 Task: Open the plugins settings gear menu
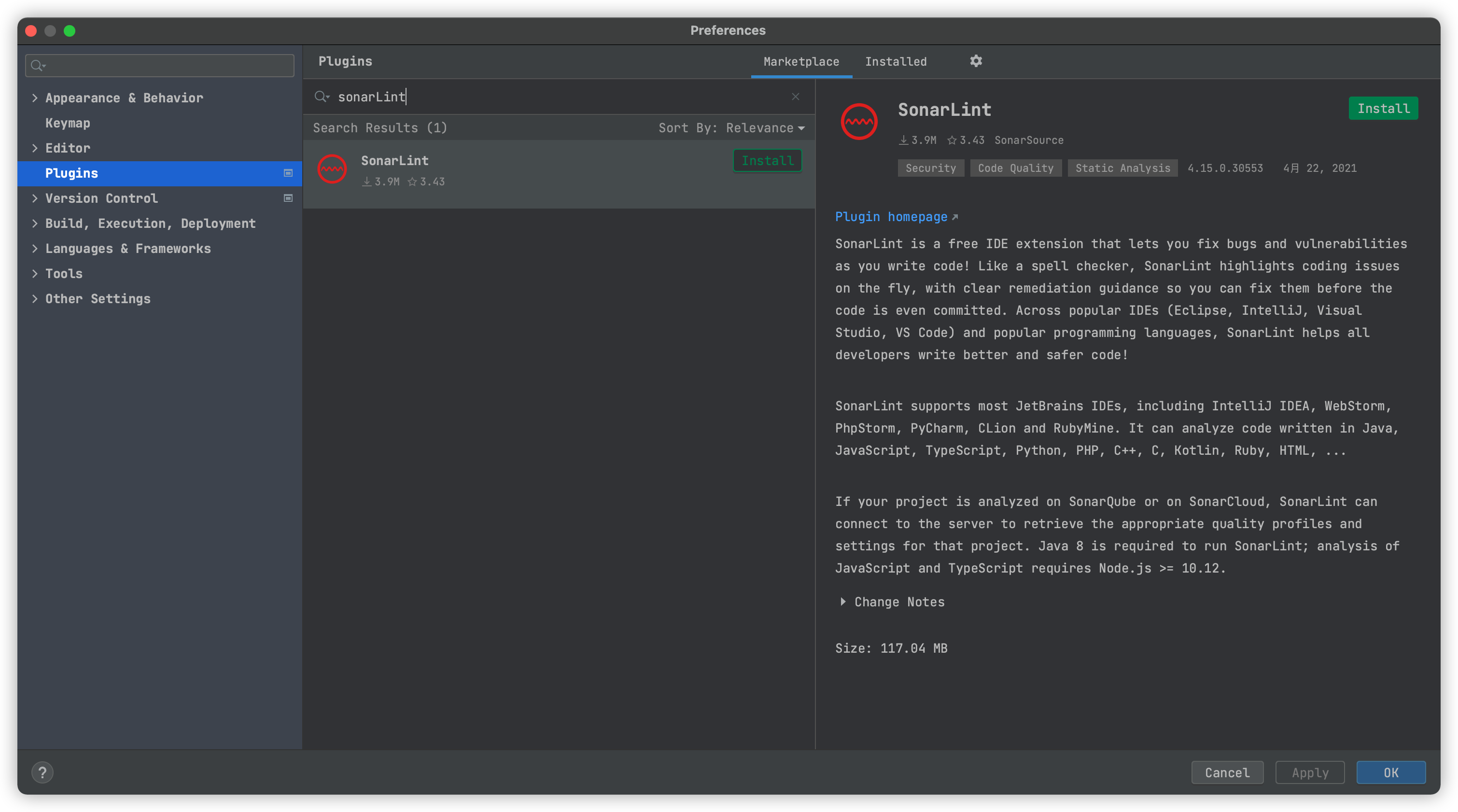click(976, 61)
